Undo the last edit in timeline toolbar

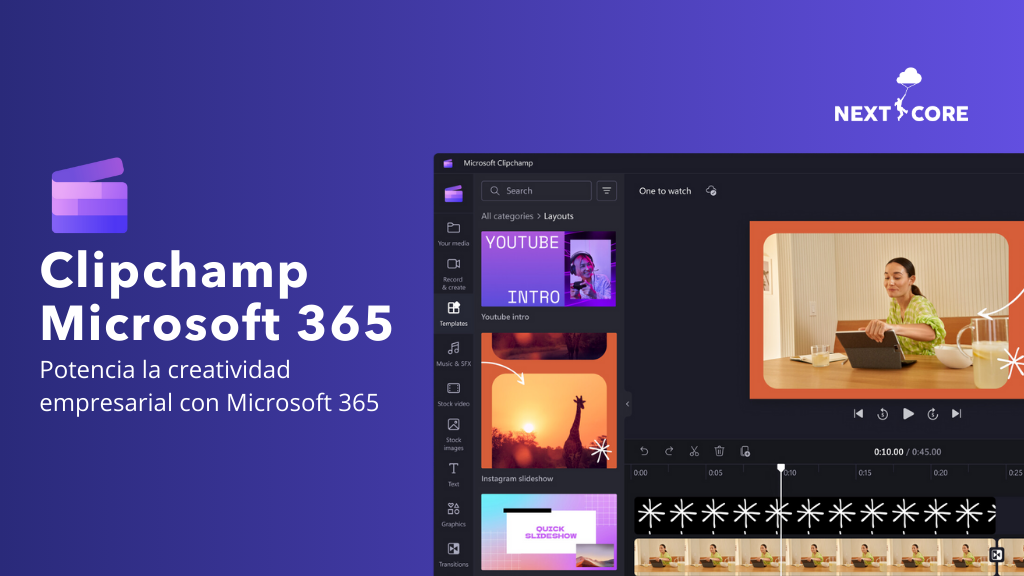pyautogui.click(x=644, y=451)
